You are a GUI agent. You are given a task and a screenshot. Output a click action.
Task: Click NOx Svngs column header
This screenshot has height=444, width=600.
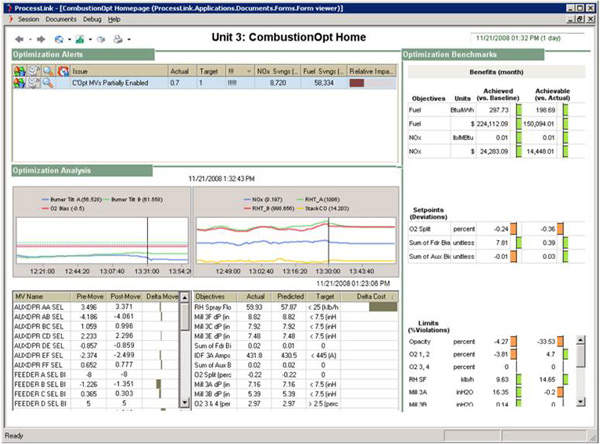(278, 71)
